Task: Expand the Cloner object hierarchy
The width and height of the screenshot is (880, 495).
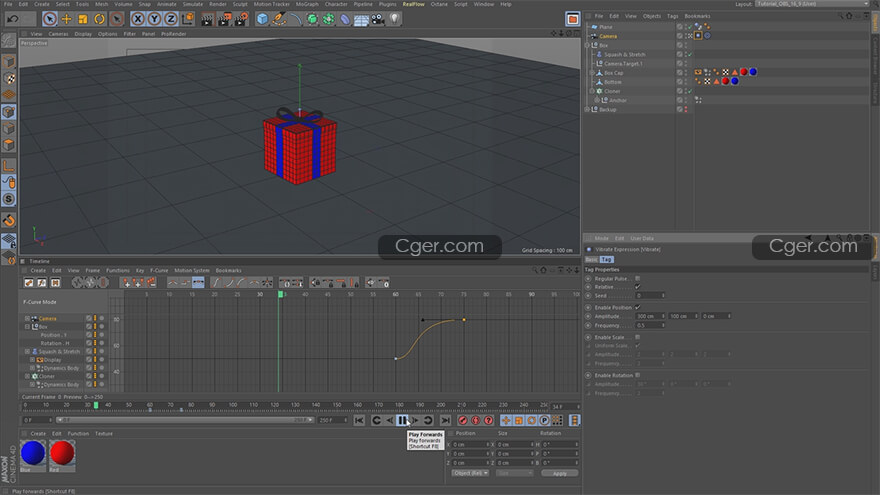Action: pos(592,91)
